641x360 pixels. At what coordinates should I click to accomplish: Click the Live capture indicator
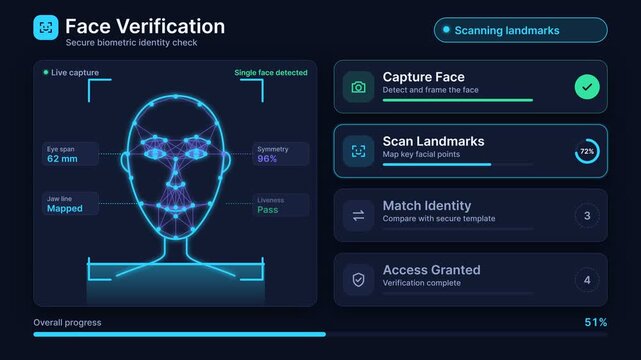[x=71, y=73]
